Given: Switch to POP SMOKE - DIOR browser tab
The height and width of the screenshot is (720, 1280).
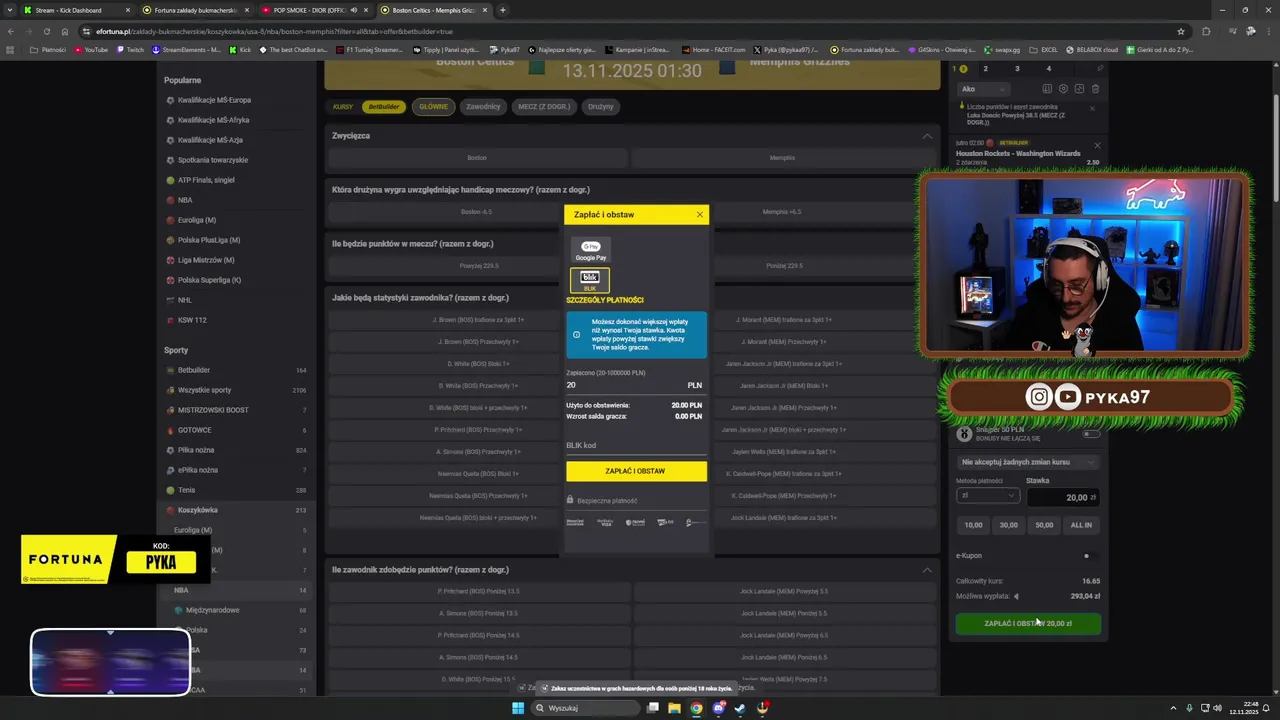Looking at the screenshot, I should point(314,10).
